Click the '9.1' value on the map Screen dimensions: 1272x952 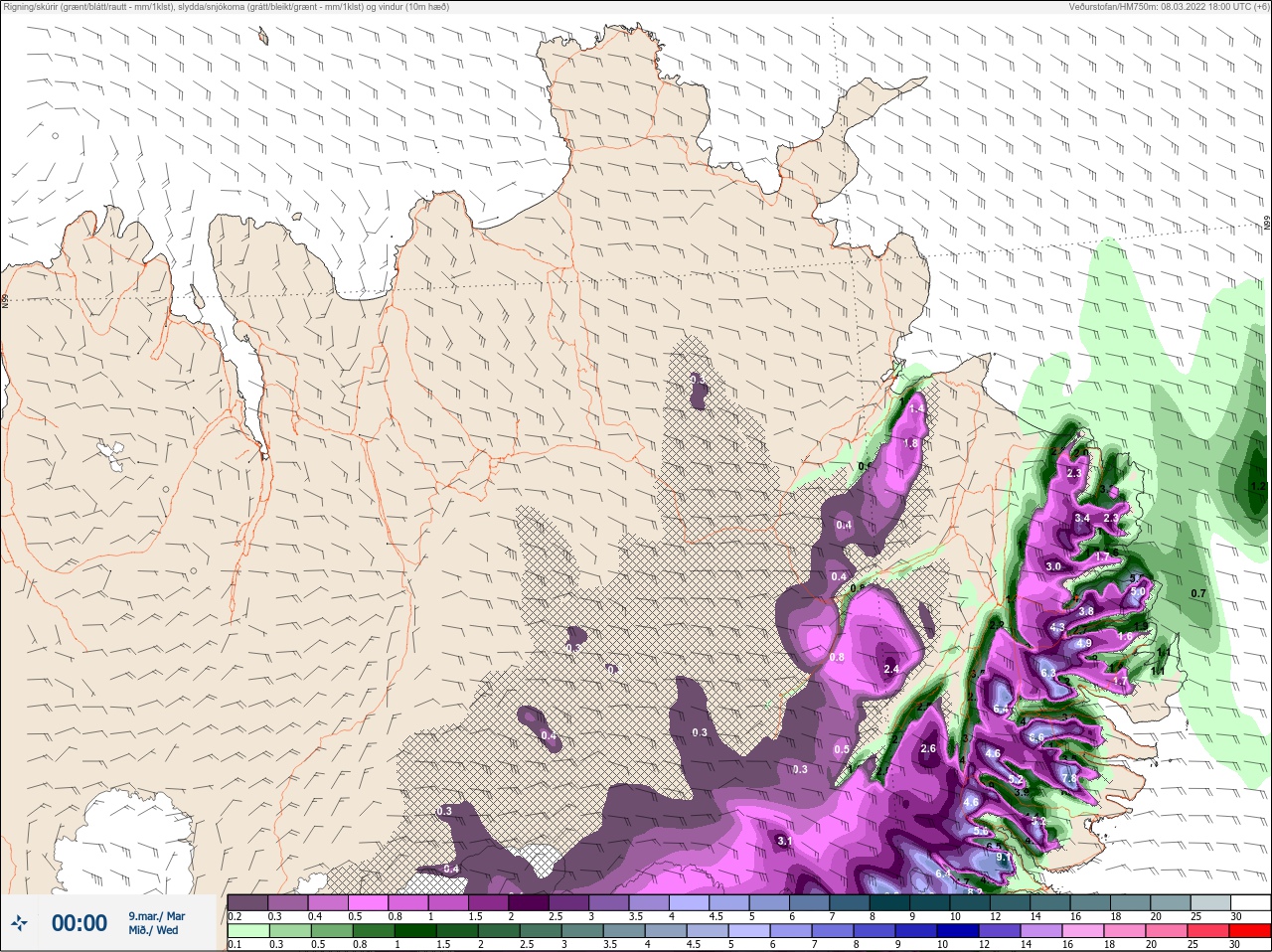point(1004,857)
